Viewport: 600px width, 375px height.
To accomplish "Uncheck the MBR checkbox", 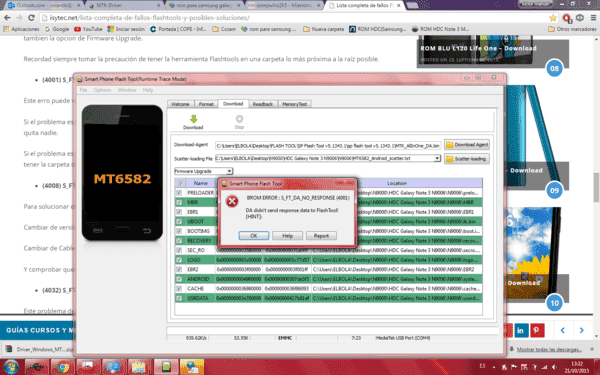I will (x=179, y=202).
